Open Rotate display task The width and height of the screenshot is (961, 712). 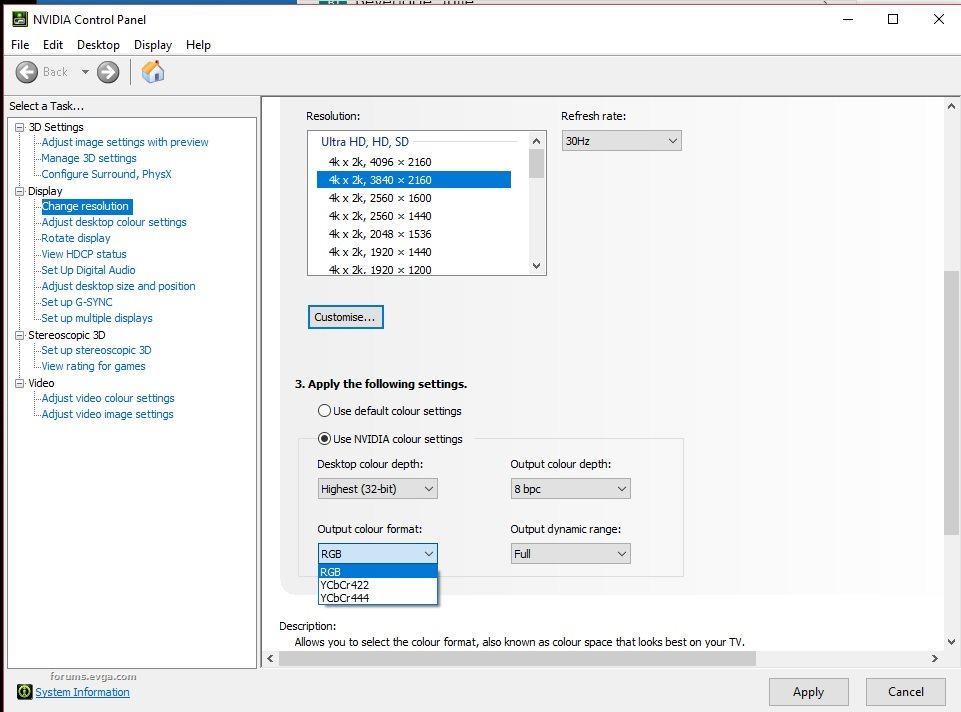pyautogui.click(x=76, y=238)
